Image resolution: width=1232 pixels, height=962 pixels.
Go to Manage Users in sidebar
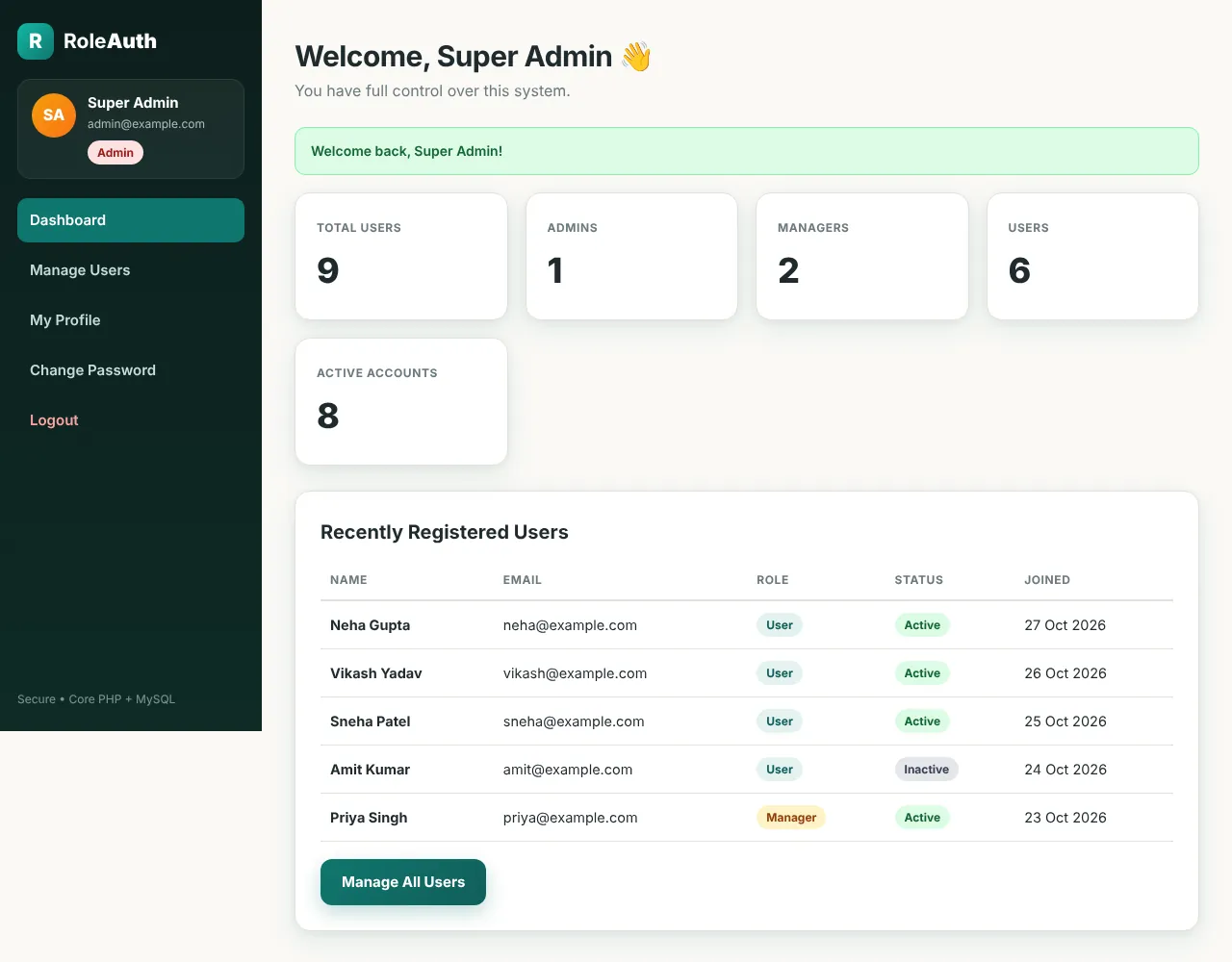[x=131, y=270]
